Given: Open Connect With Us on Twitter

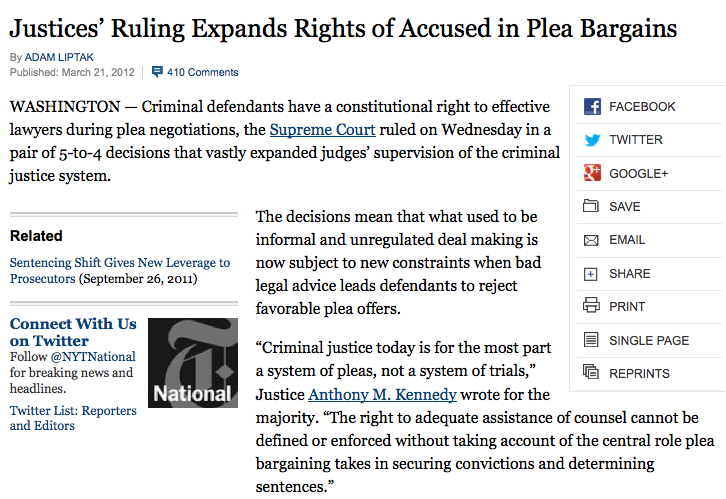Looking at the screenshot, I should (x=73, y=332).
